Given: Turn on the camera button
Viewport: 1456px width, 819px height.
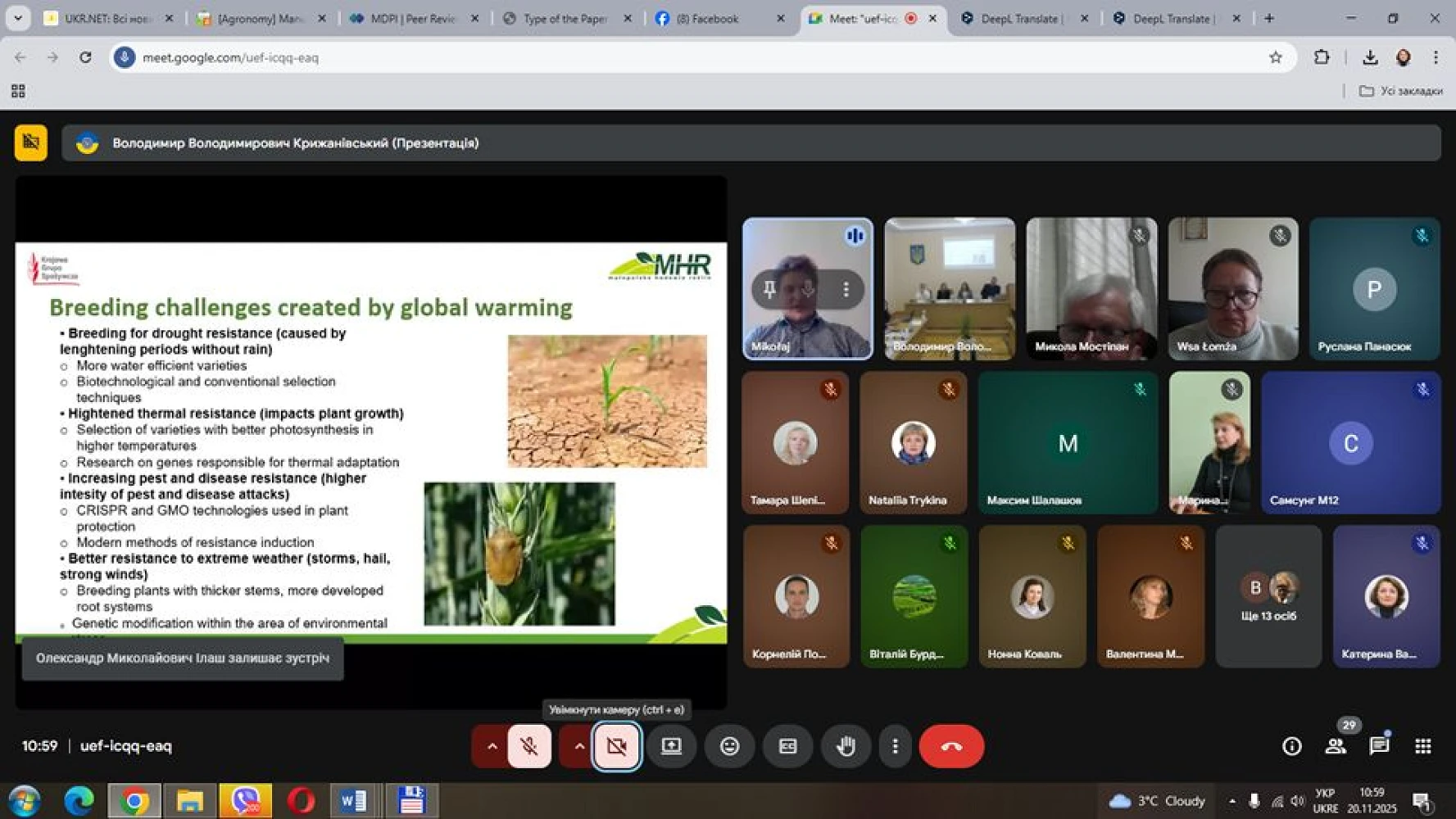Looking at the screenshot, I should coord(617,746).
